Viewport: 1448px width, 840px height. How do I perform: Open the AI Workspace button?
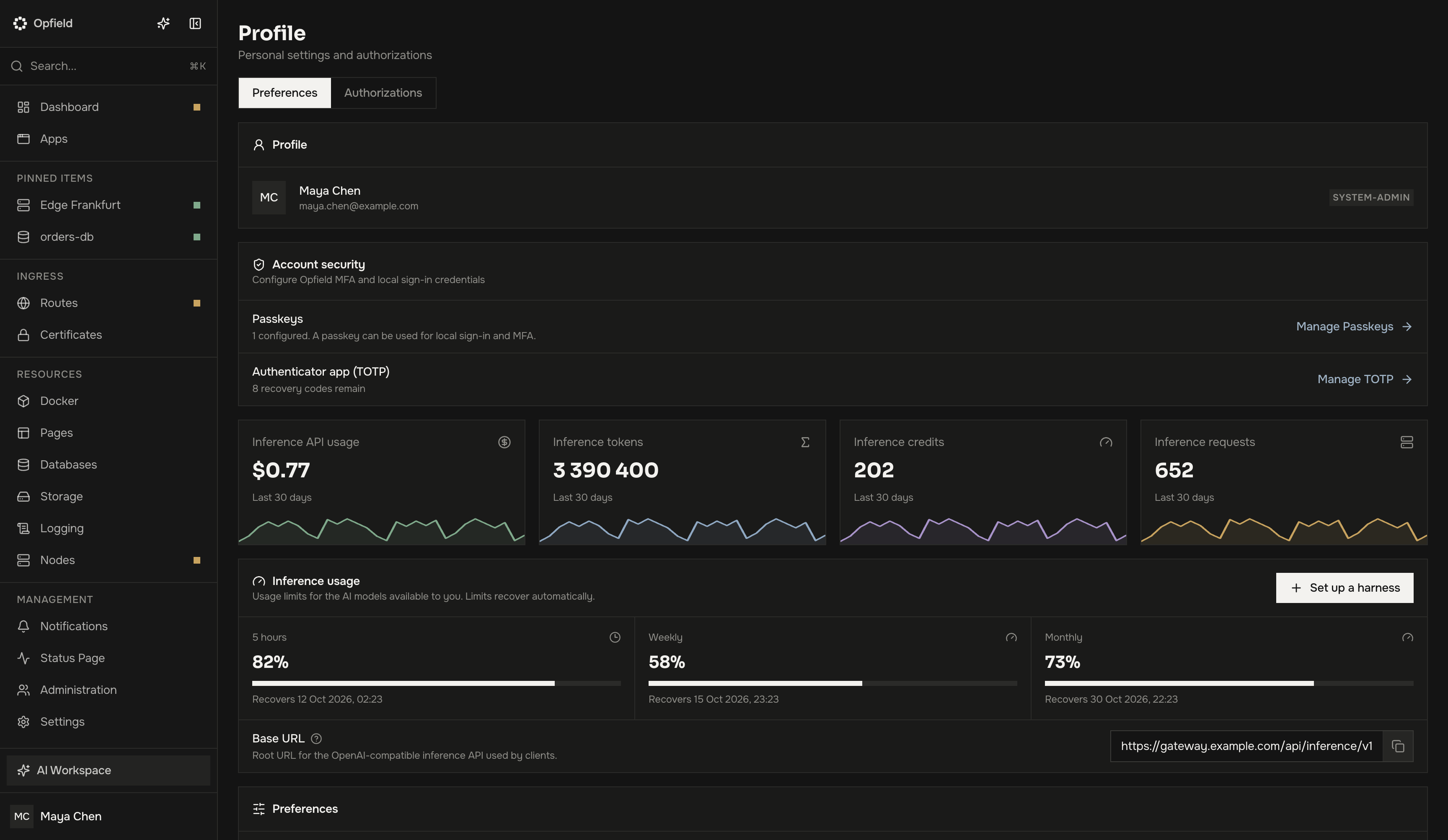pyautogui.click(x=109, y=770)
